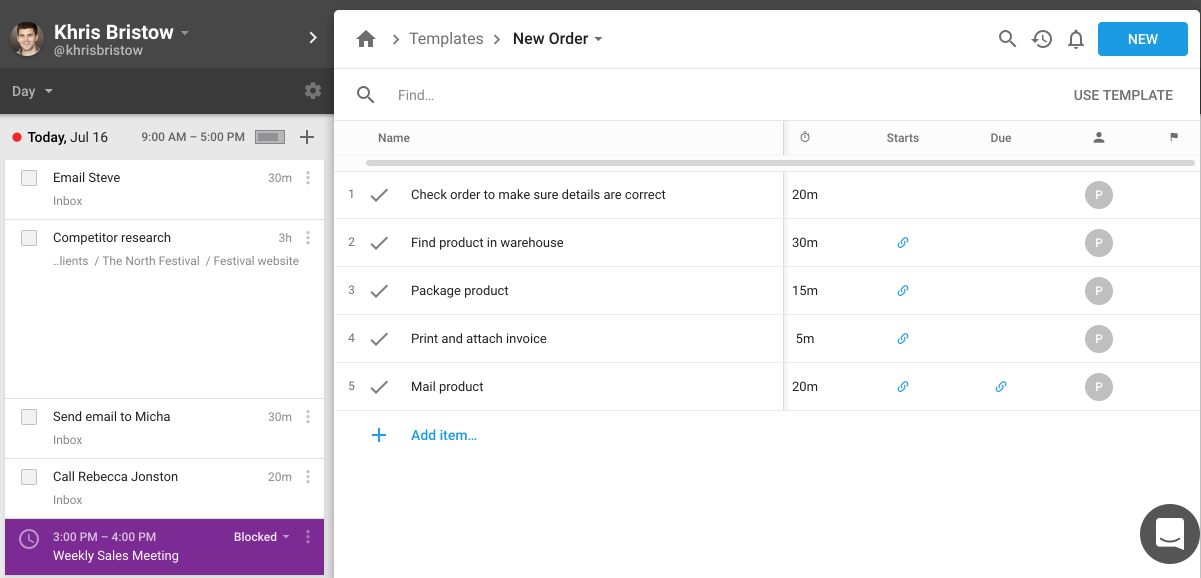The height and width of the screenshot is (578, 1201).
Task: Open the New Order breadcrumb menu
Action: pos(558,39)
